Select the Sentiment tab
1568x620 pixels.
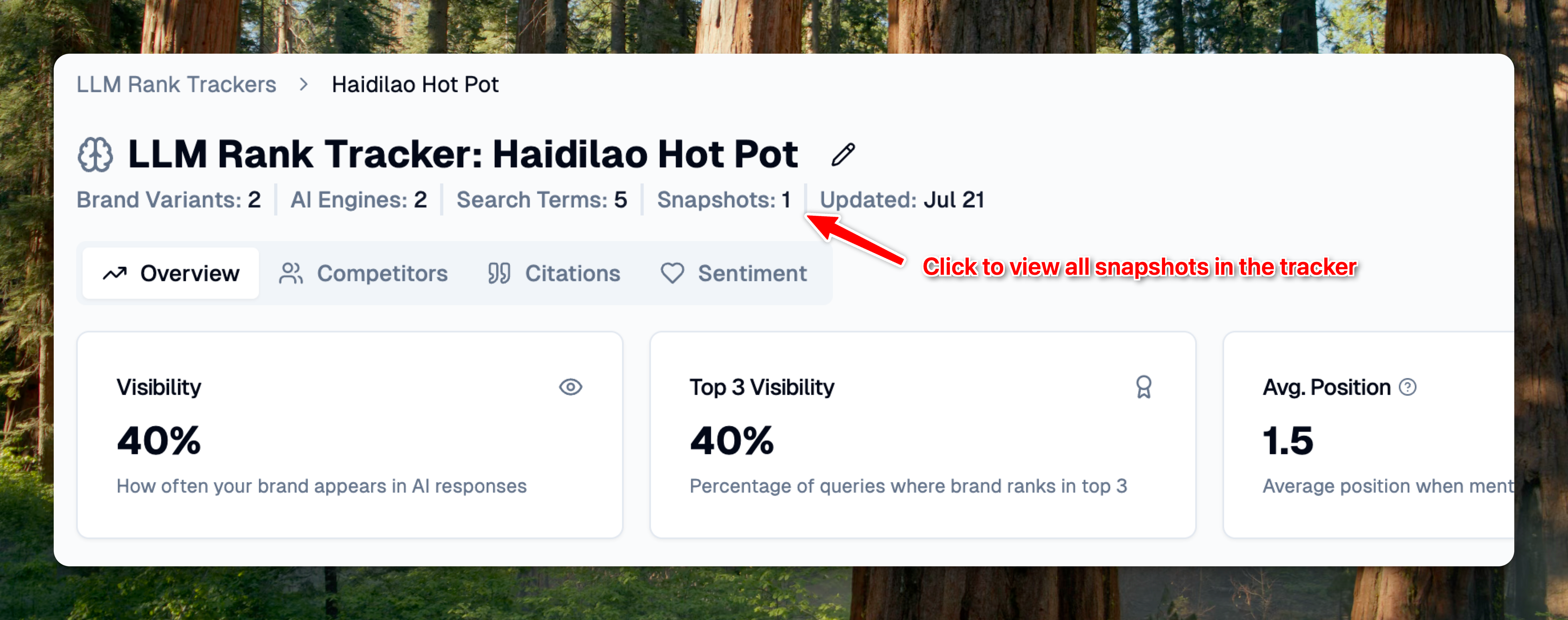(733, 274)
